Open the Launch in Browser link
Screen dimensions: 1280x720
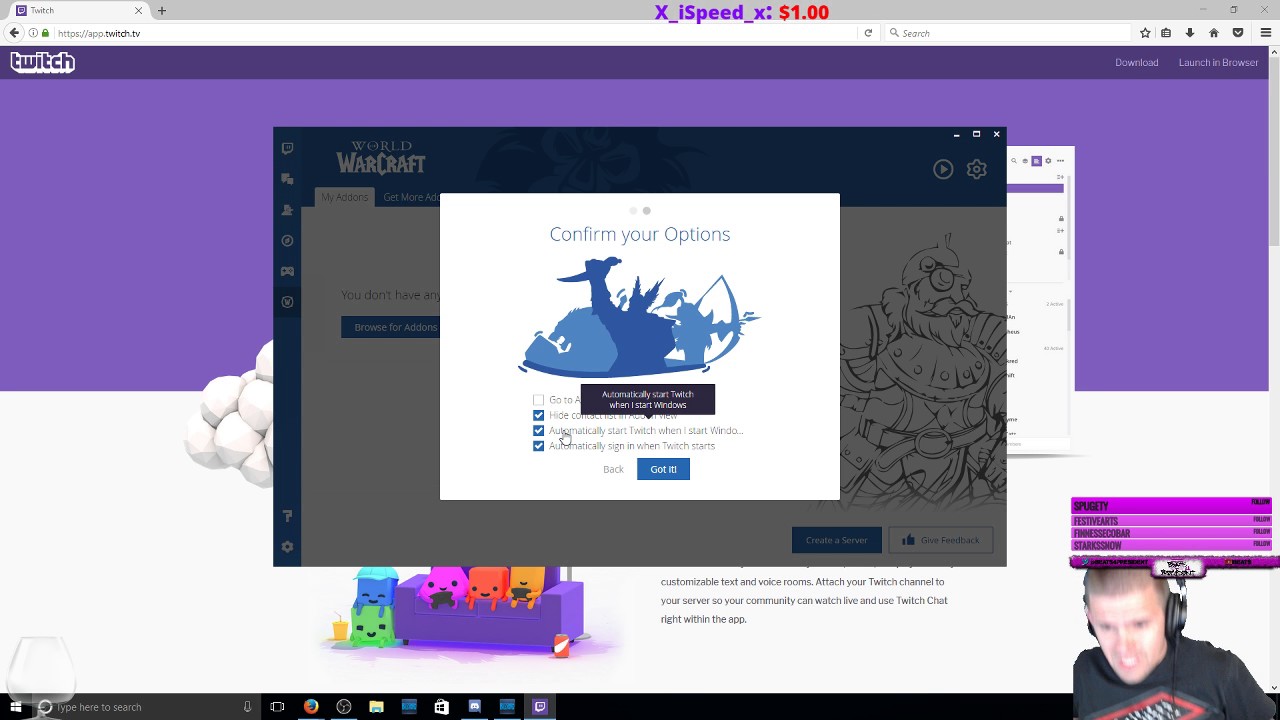1218,62
